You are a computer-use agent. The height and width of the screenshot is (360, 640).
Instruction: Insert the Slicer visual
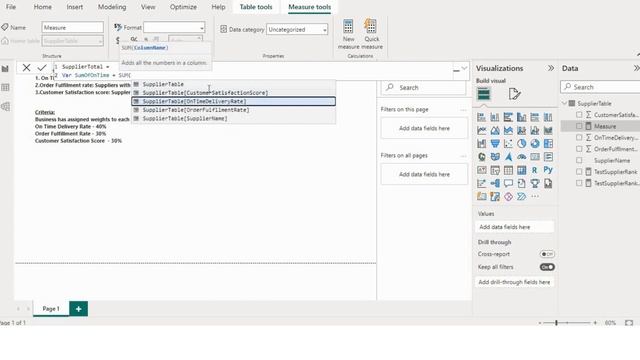pyautogui.click(x=495, y=170)
